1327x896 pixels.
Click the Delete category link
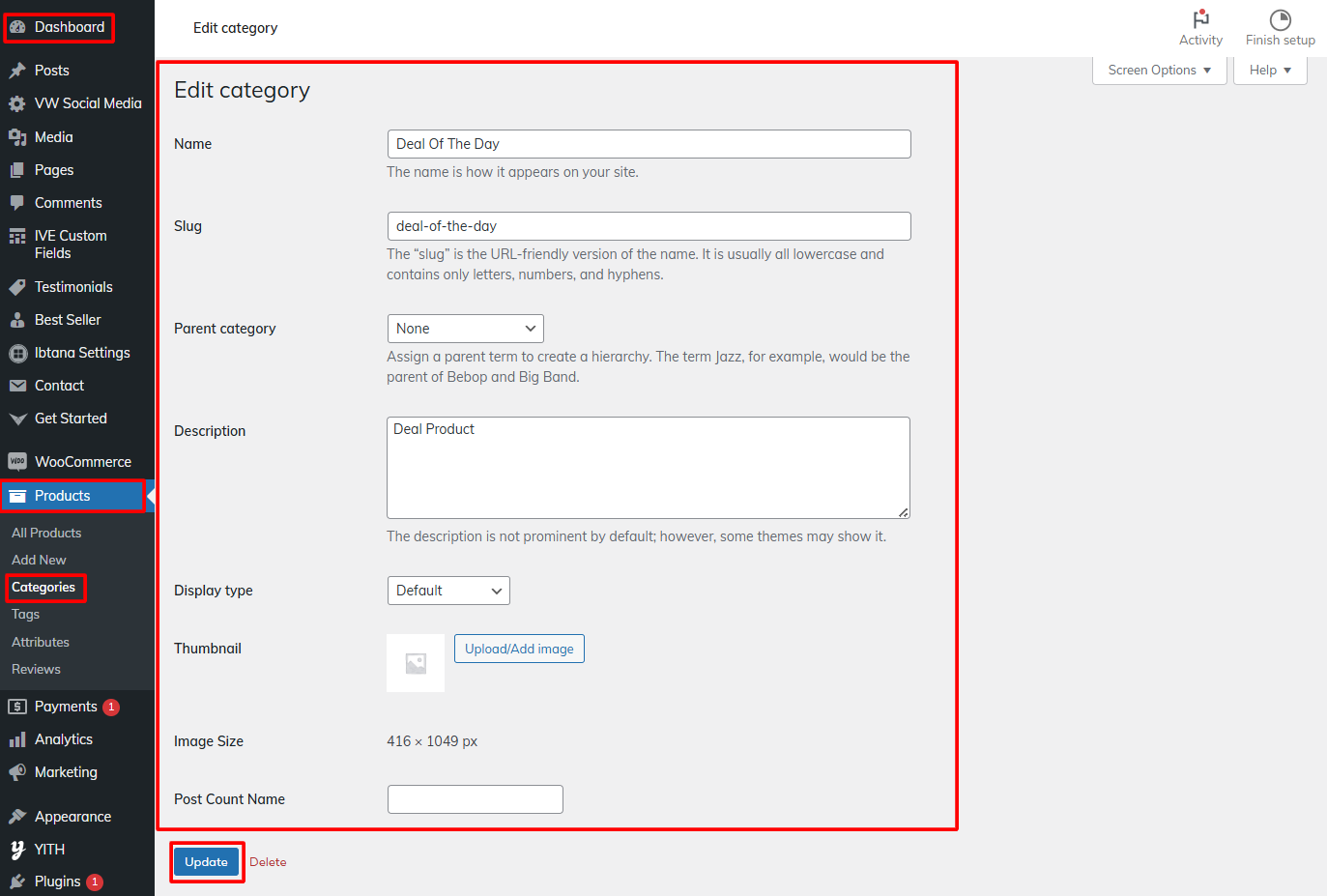tap(268, 862)
